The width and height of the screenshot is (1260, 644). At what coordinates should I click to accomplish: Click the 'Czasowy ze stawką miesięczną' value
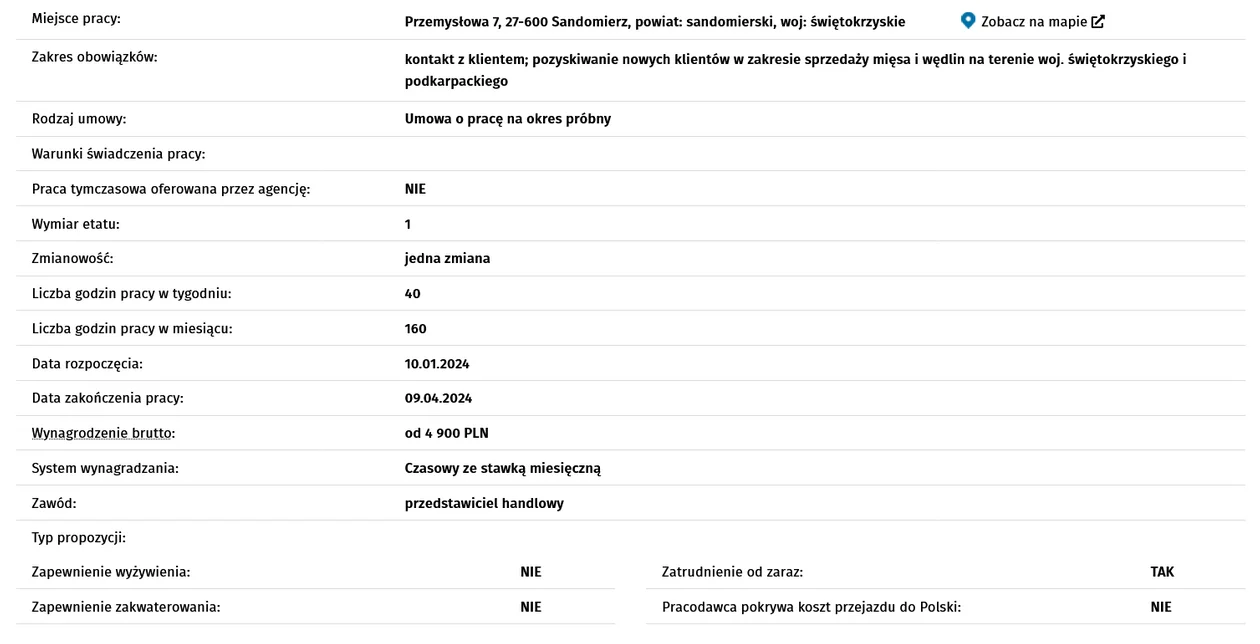503,468
